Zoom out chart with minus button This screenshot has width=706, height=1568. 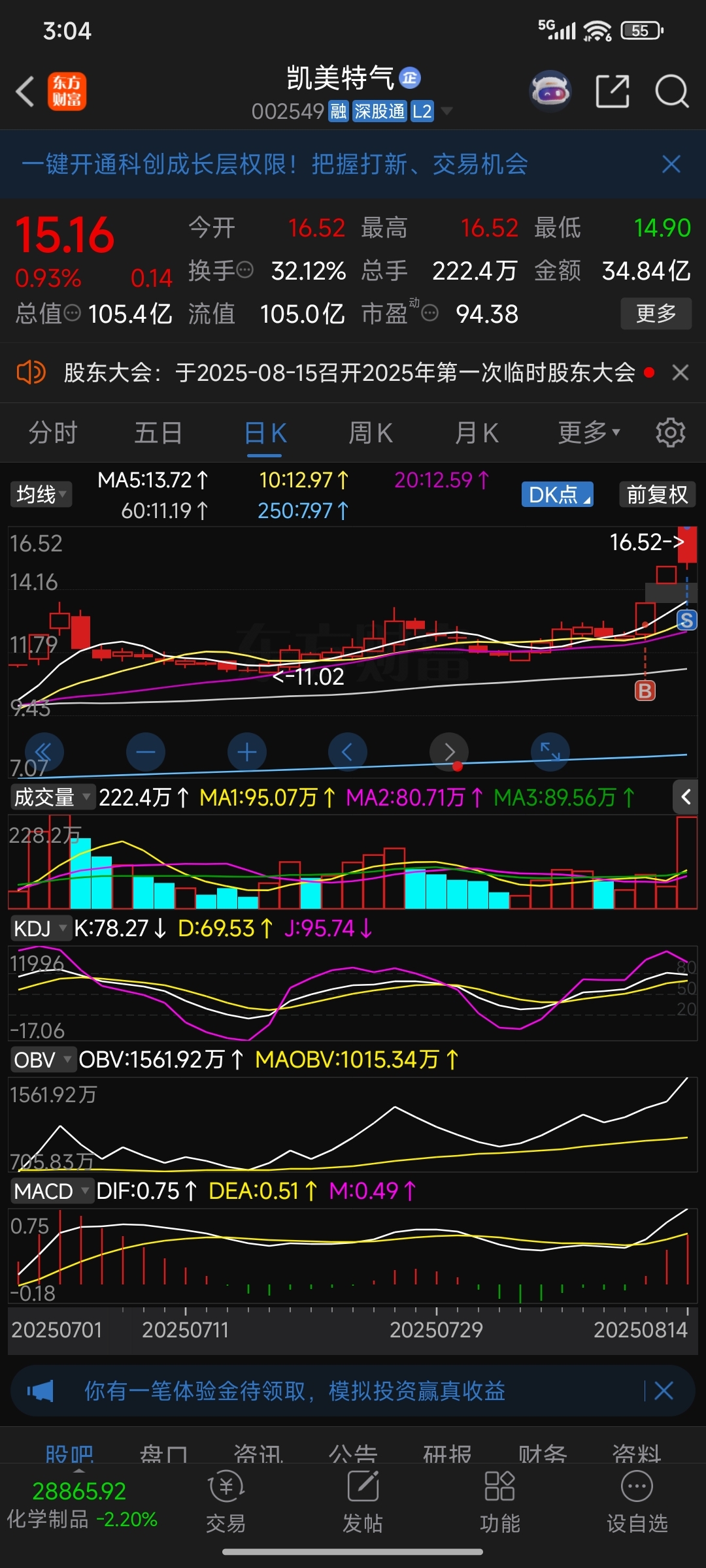pos(146,752)
